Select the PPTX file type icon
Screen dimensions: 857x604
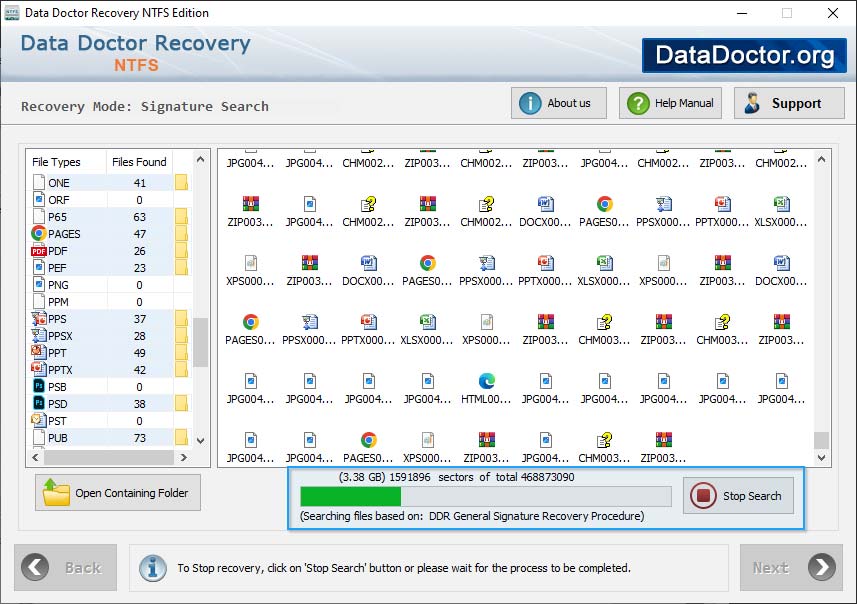(x=39, y=370)
